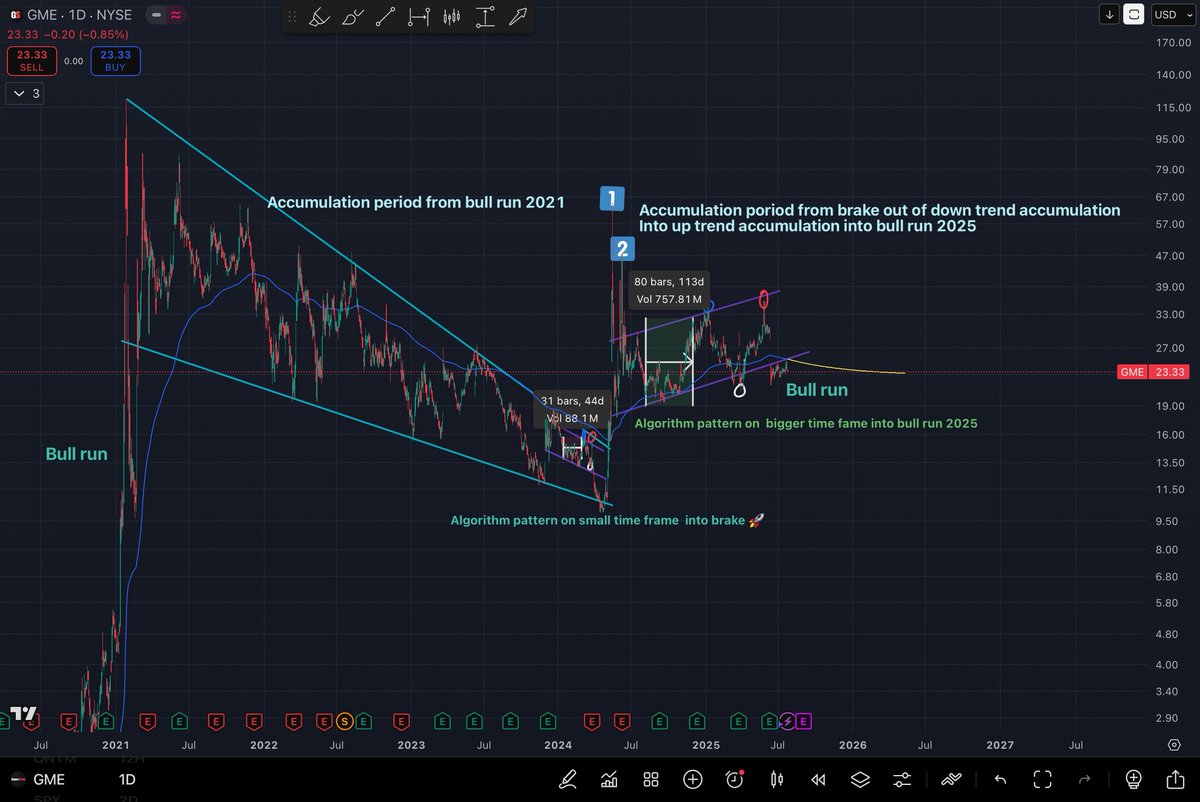Change the 1D interval in bottom bar
This screenshot has height=802, width=1200.
coord(127,779)
